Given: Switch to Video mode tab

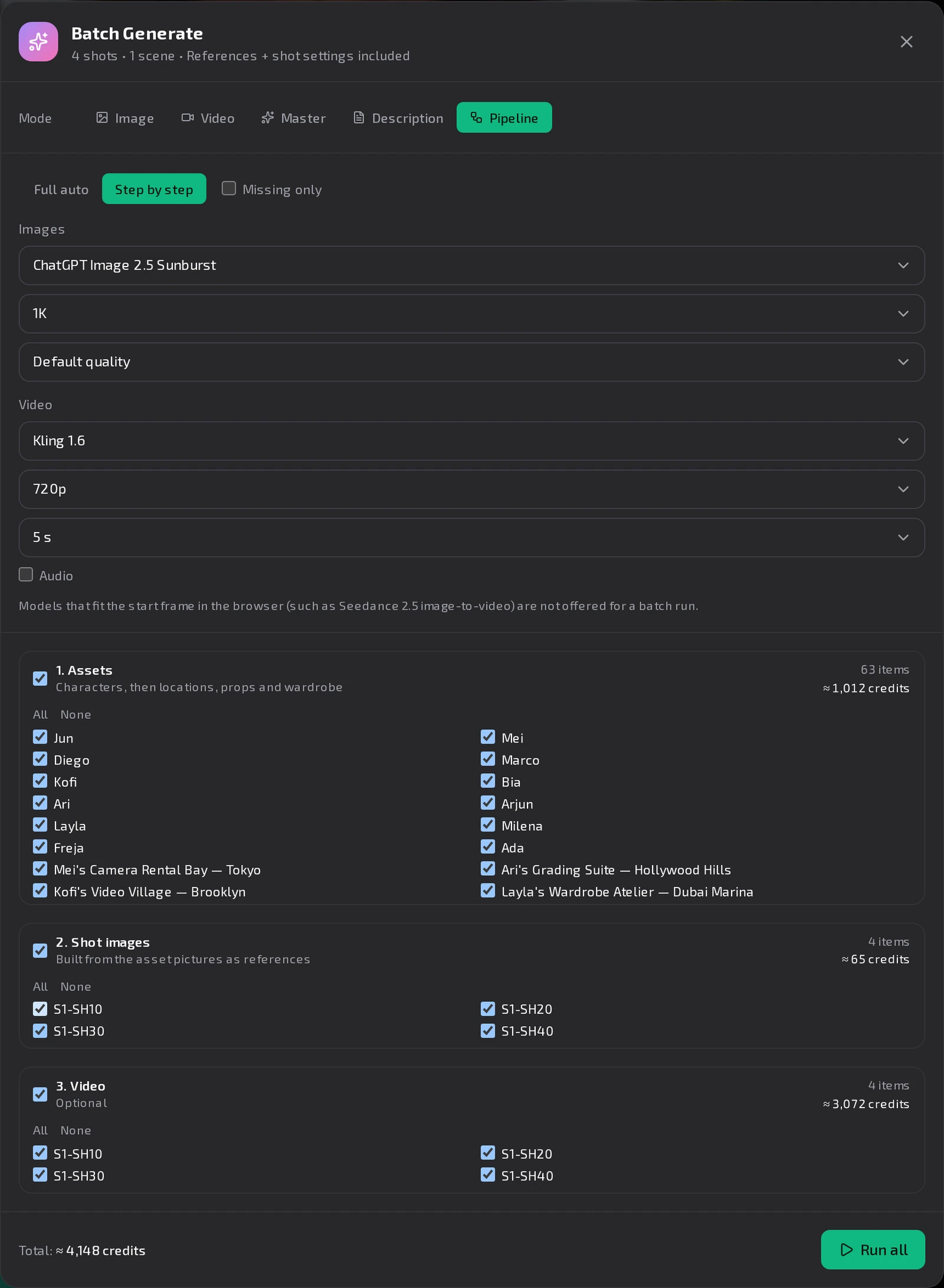Looking at the screenshot, I should (x=208, y=118).
